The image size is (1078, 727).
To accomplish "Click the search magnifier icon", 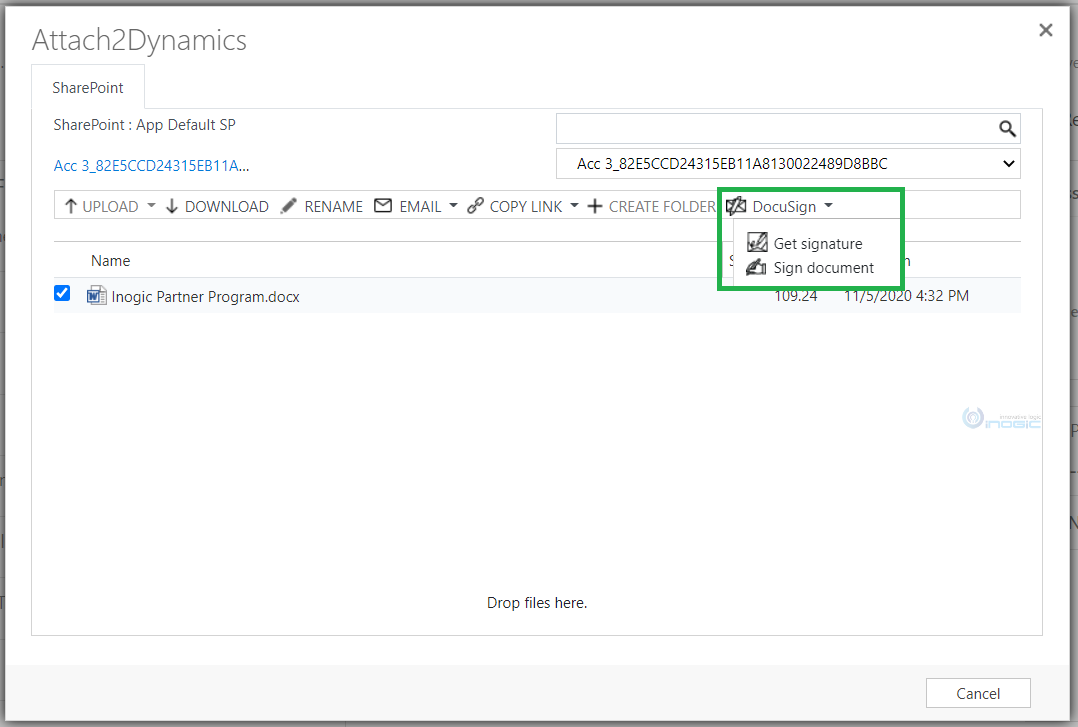I will point(1007,129).
